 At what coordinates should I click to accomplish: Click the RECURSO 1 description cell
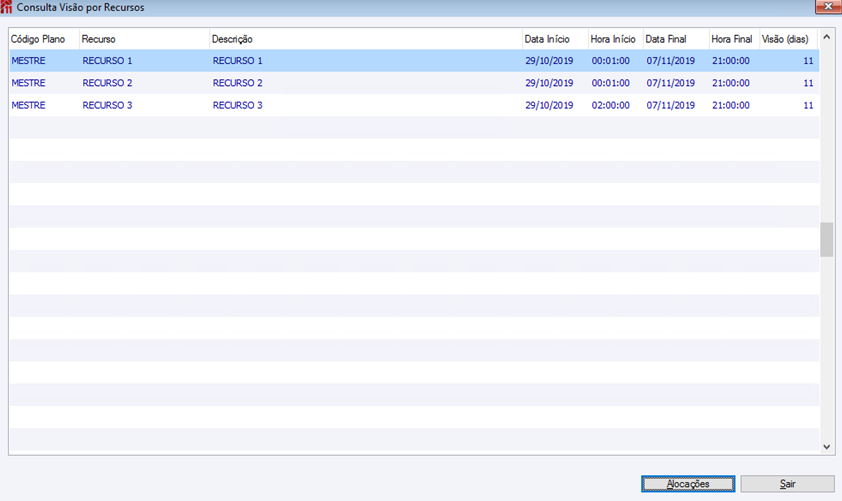click(x=238, y=61)
